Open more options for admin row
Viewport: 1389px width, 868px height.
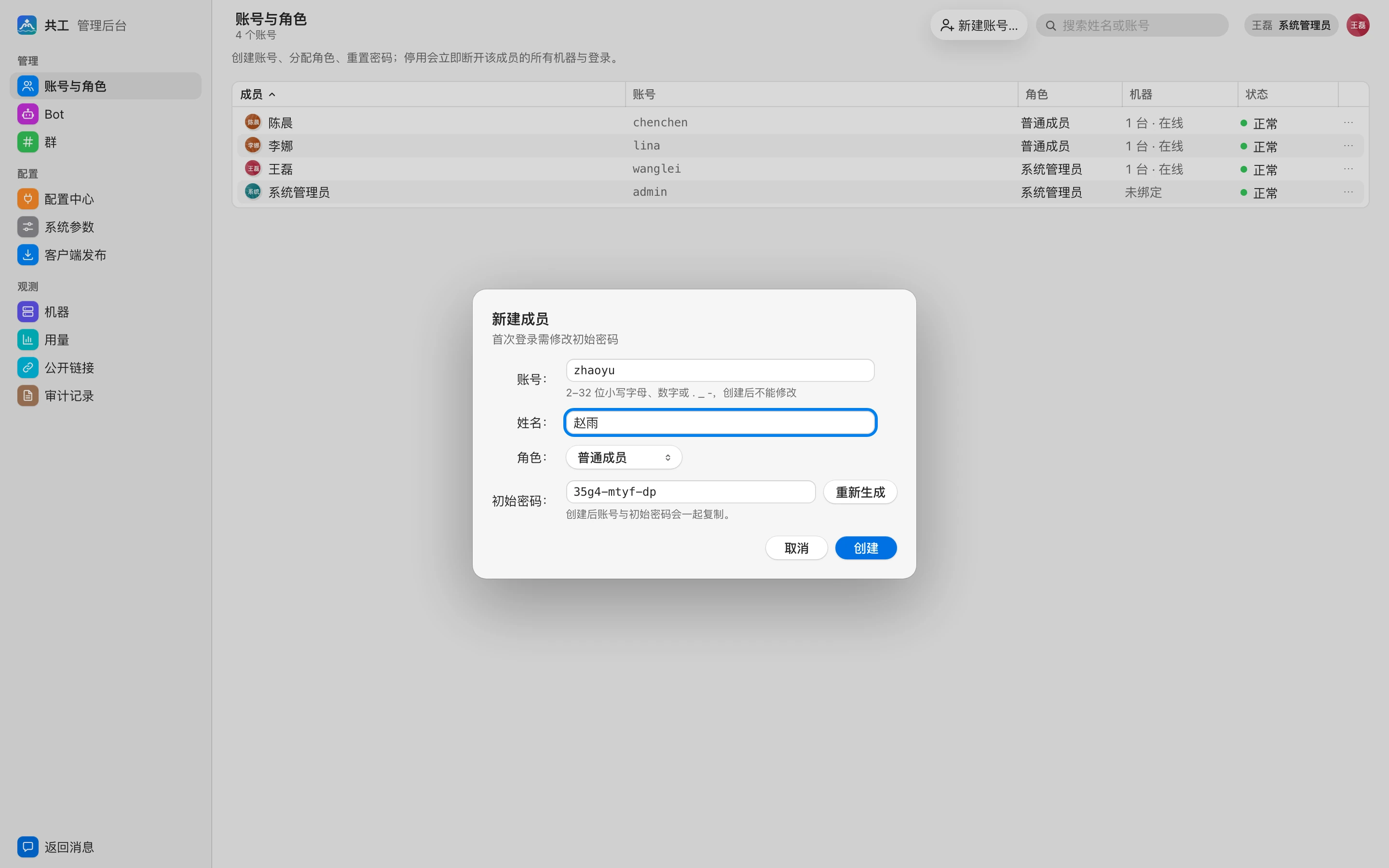point(1348,192)
